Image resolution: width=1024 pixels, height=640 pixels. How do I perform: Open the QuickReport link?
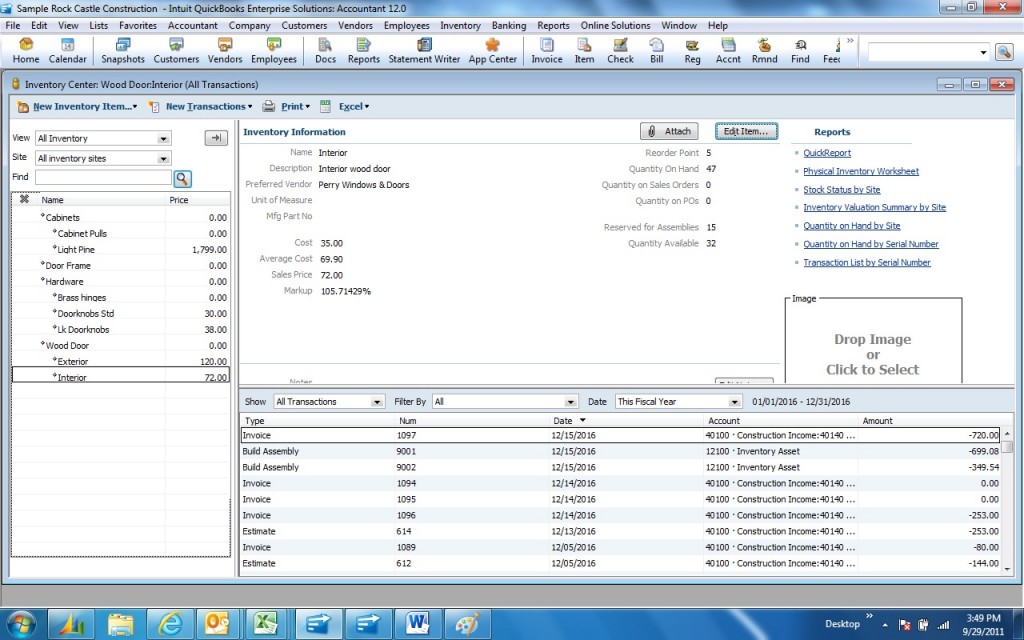pos(827,153)
